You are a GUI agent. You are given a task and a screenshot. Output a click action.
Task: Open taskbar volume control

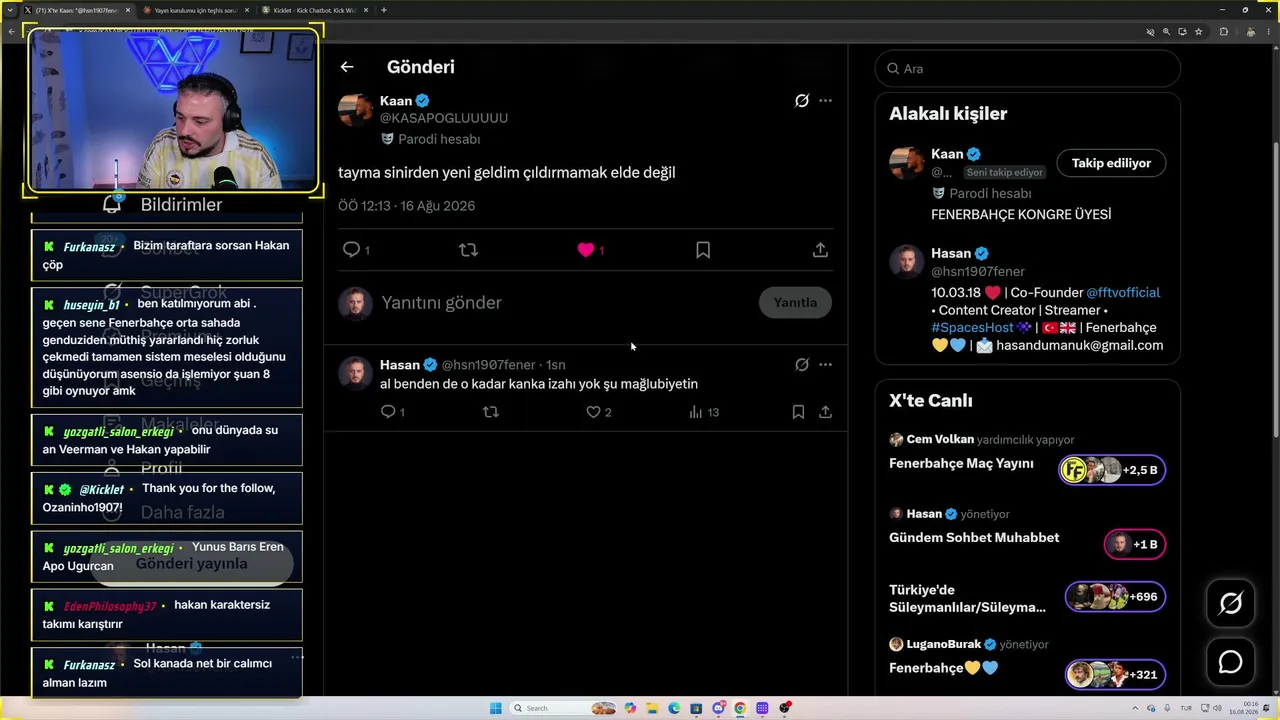1215,708
